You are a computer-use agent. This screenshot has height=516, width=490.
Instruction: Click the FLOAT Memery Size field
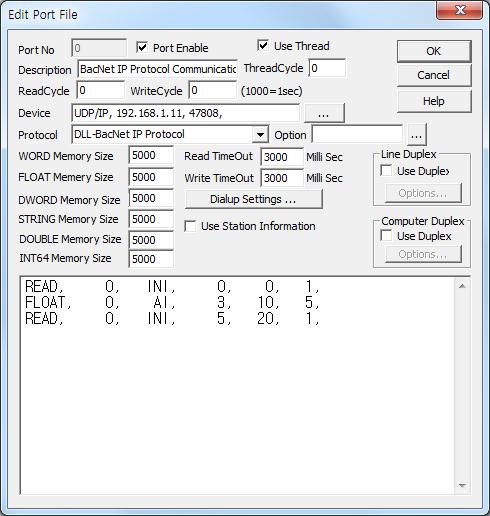(151, 177)
